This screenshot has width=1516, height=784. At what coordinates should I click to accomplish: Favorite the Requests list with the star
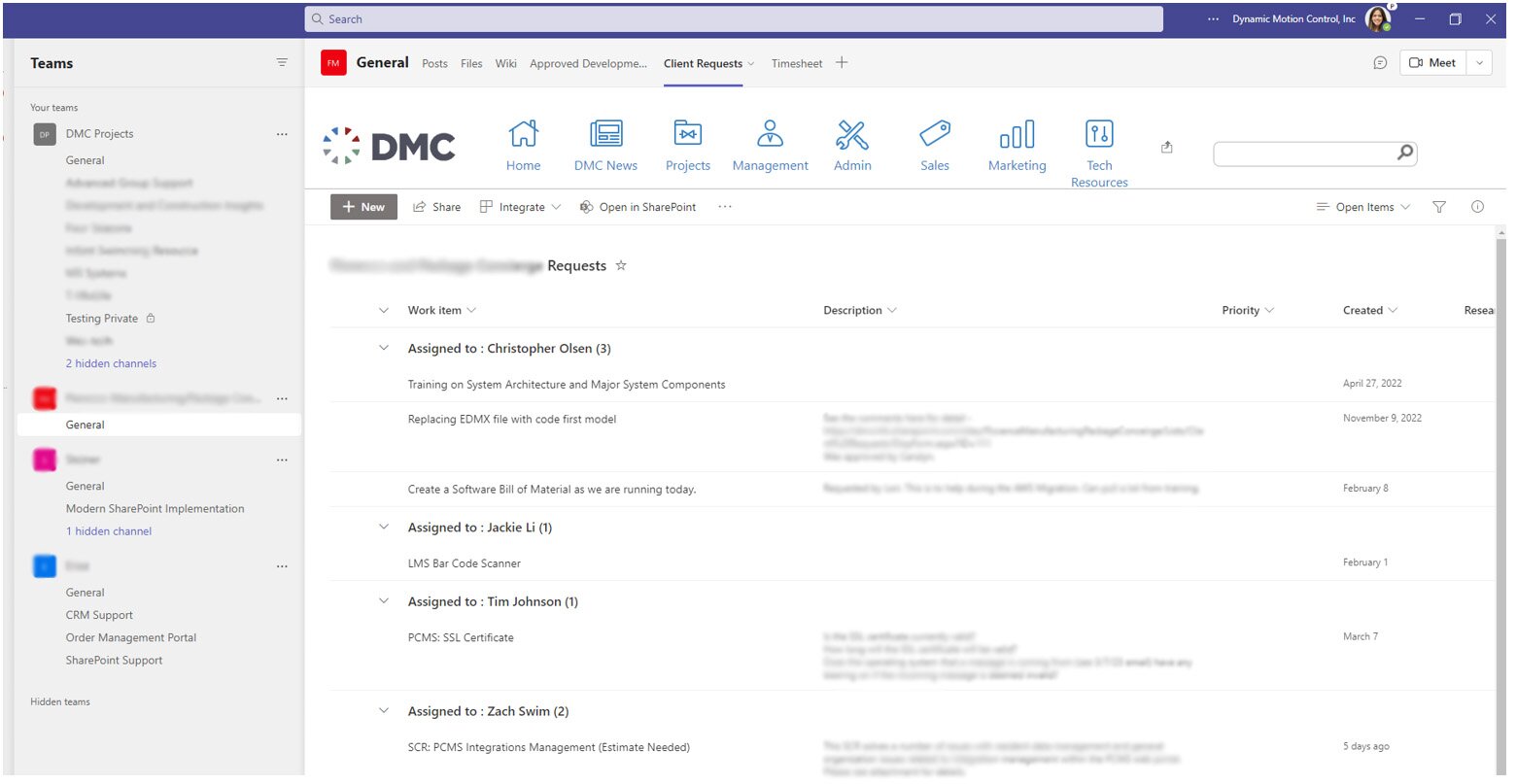[x=621, y=265]
